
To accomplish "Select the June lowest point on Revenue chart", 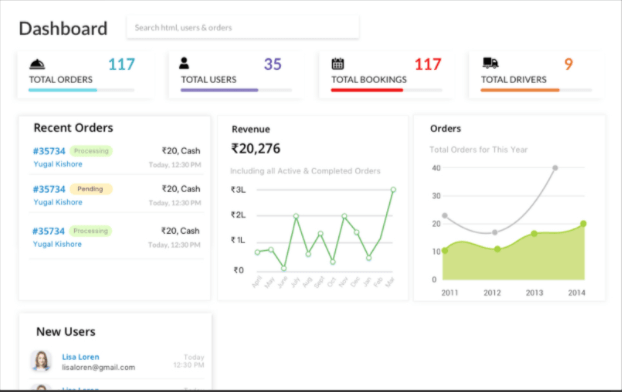I will click(284, 269).
